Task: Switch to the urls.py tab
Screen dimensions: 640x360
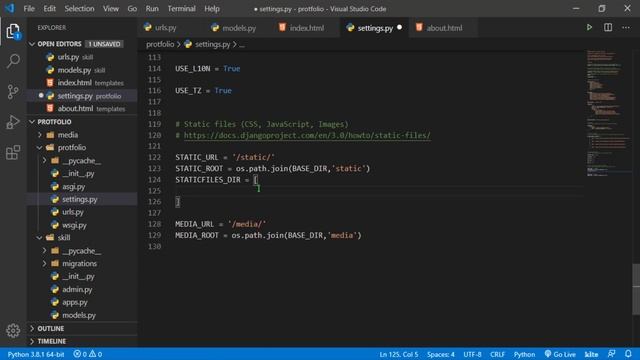Action: 165,28
